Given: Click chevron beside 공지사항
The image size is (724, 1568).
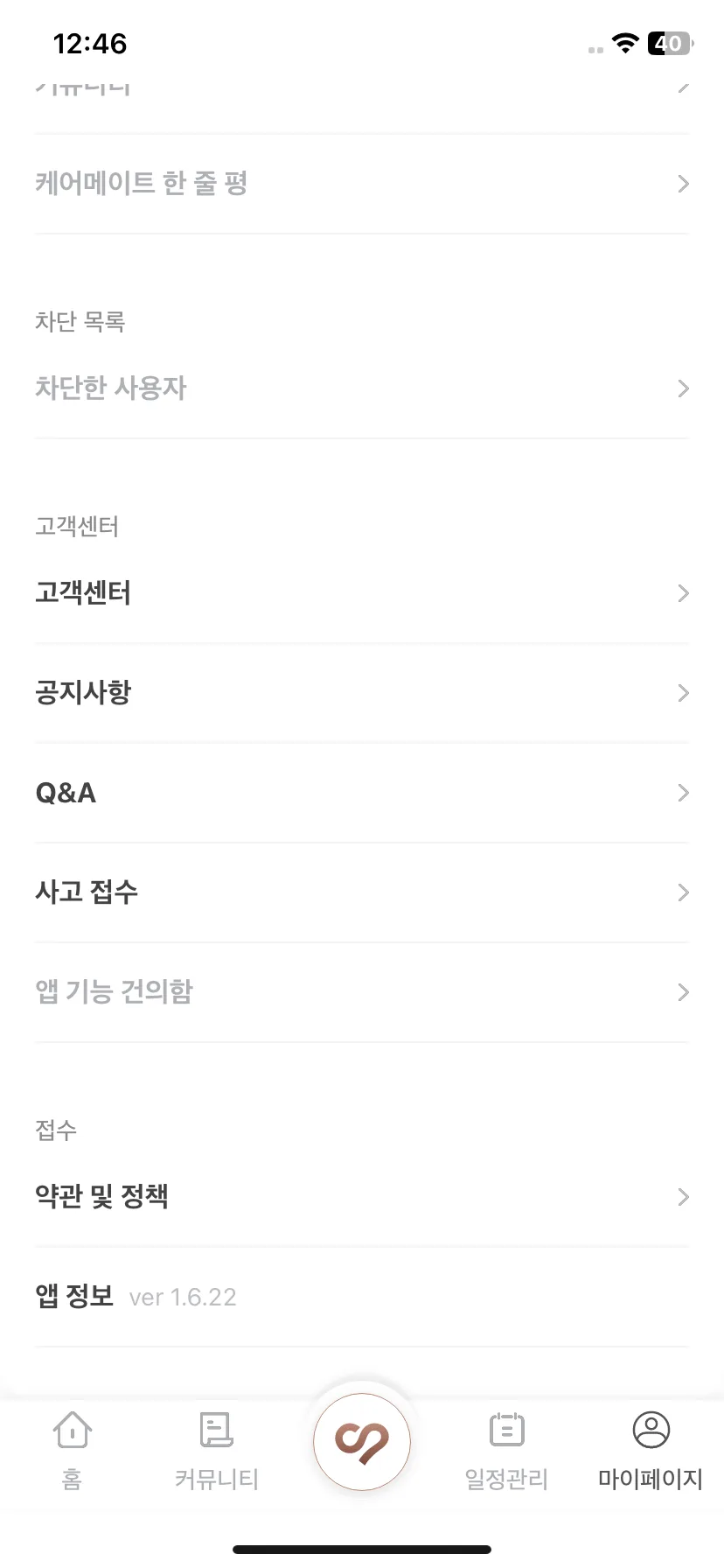Looking at the screenshot, I should click(684, 693).
